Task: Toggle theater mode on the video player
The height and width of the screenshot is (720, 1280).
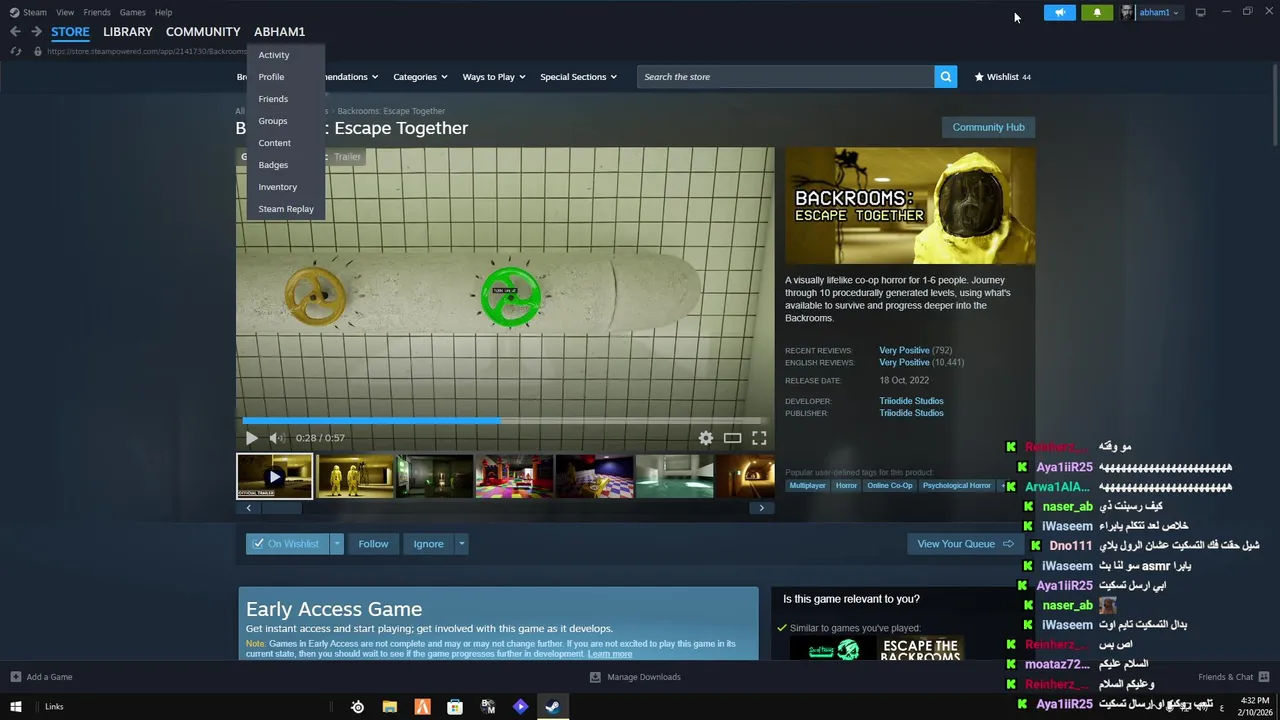Action: click(x=733, y=438)
